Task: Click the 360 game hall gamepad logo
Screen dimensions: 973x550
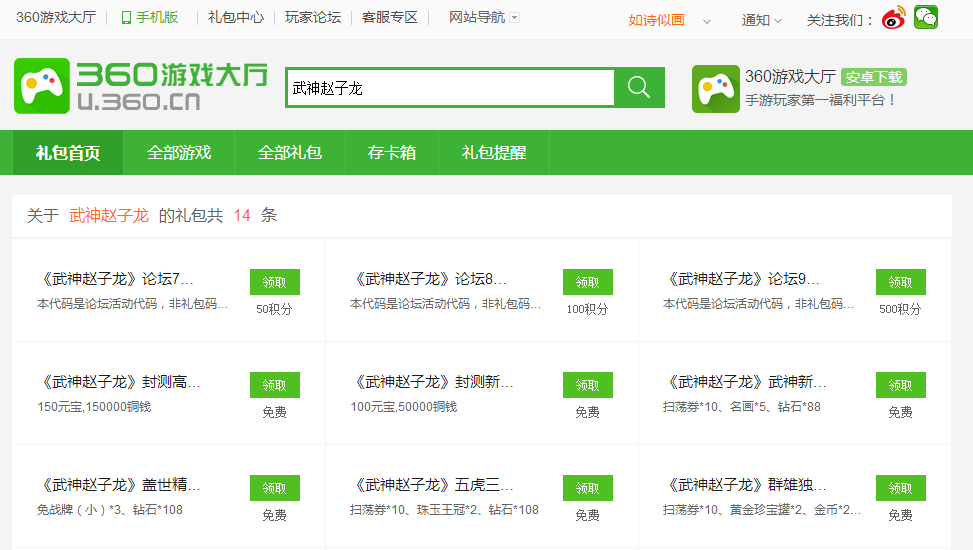Action: [x=42, y=86]
